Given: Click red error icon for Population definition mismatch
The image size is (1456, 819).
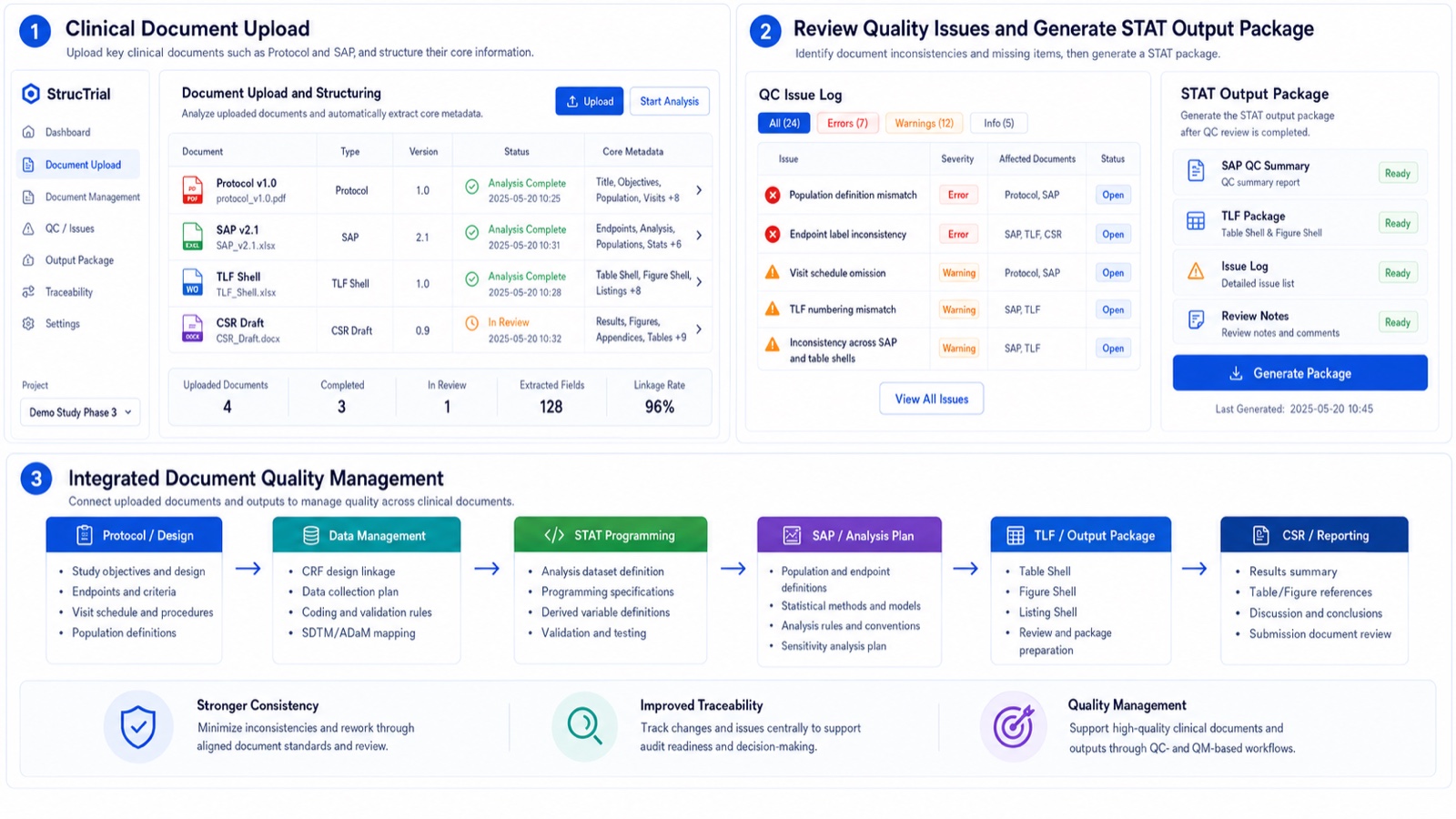Looking at the screenshot, I should (x=773, y=195).
